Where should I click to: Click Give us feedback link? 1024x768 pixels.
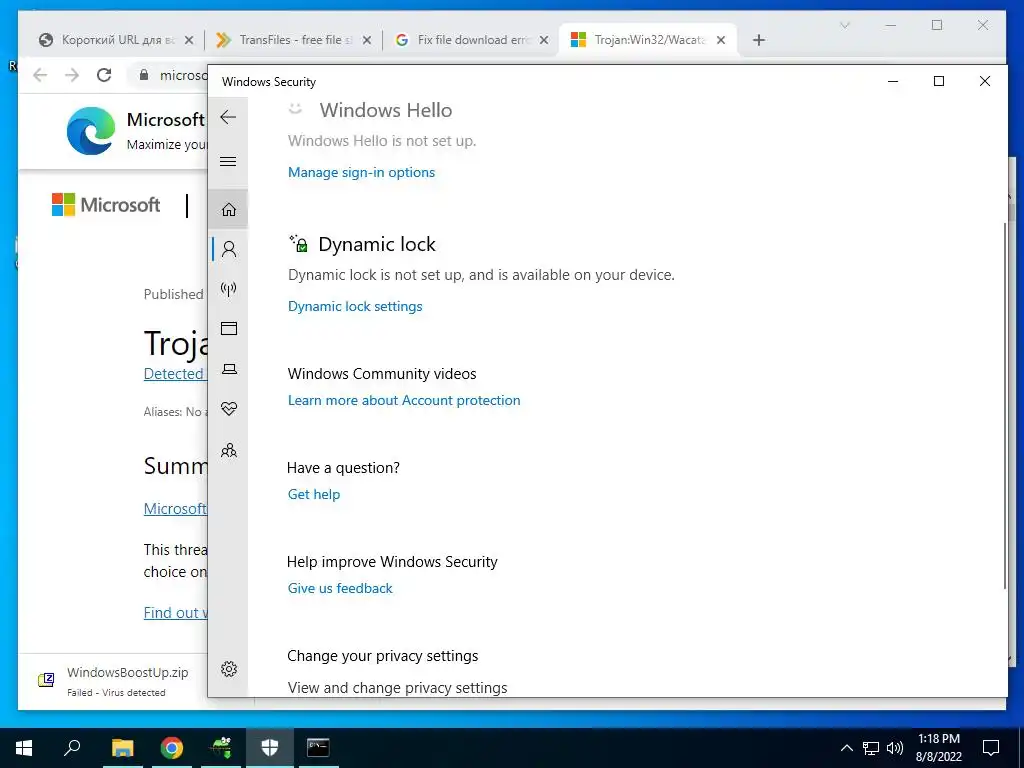click(x=340, y=588)
